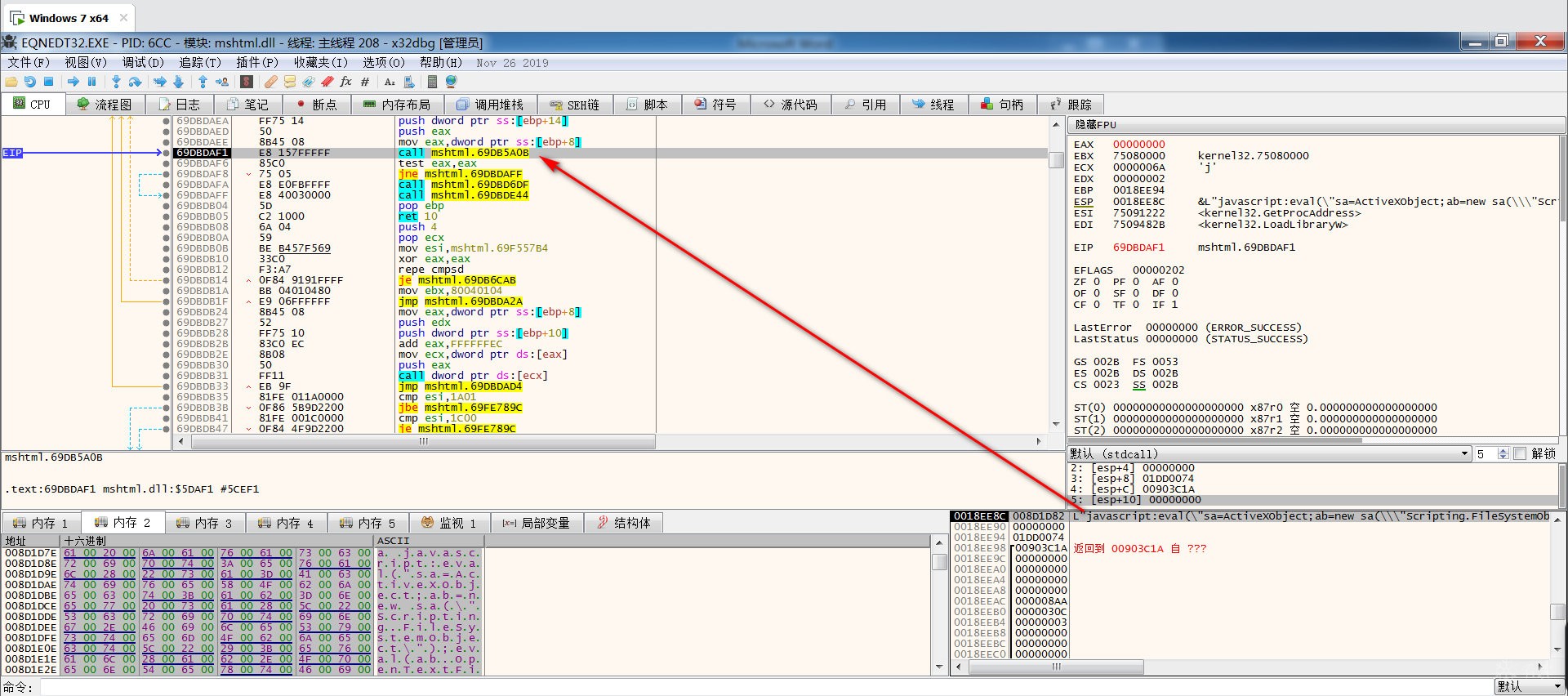This screenshot has width=1568, height=696.
Task: Open the 默认 dropdown beside command bar
Action: [1530, 687]
